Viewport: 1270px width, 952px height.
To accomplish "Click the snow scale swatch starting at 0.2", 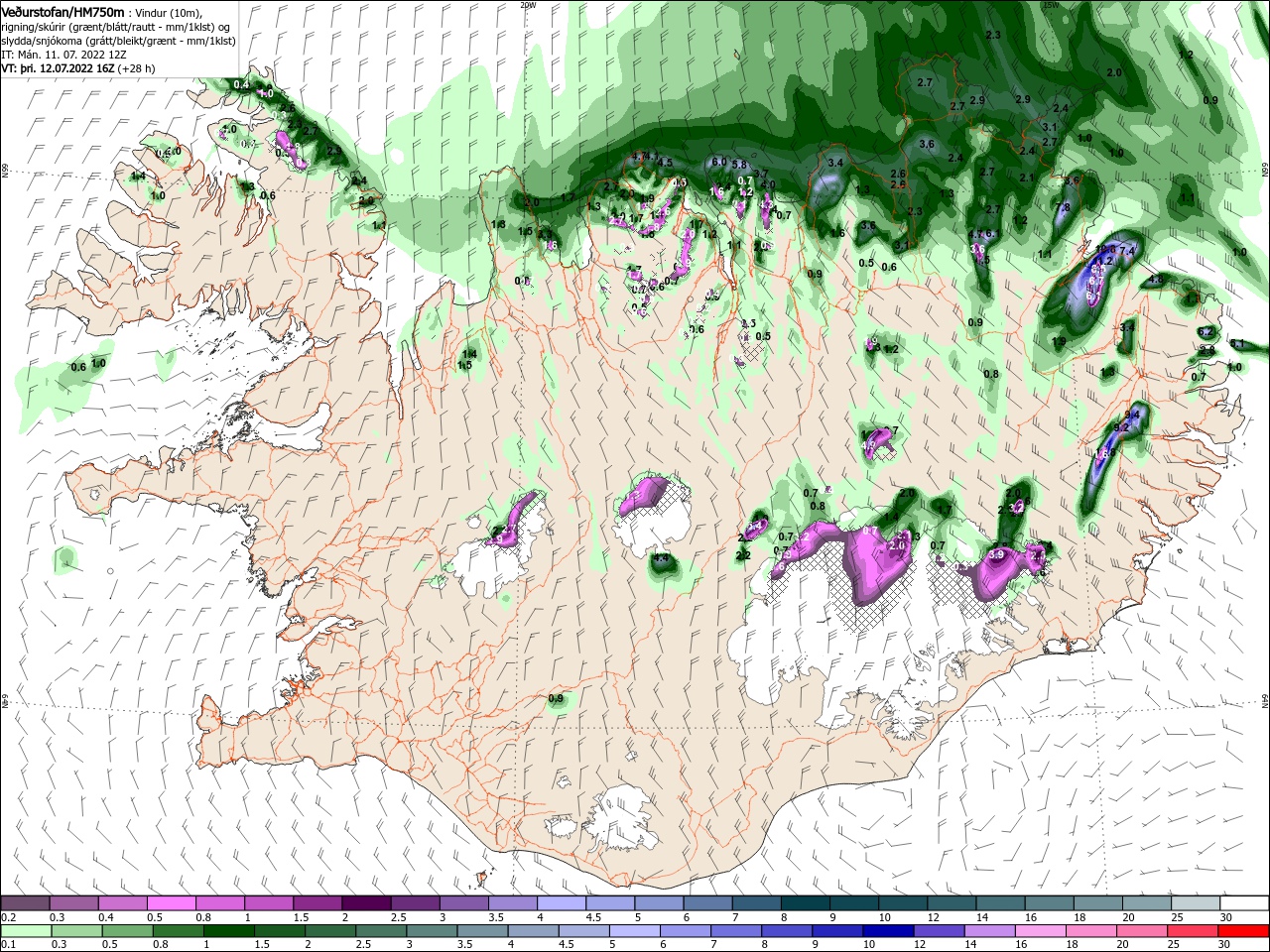I will click(x=25, y=903).
